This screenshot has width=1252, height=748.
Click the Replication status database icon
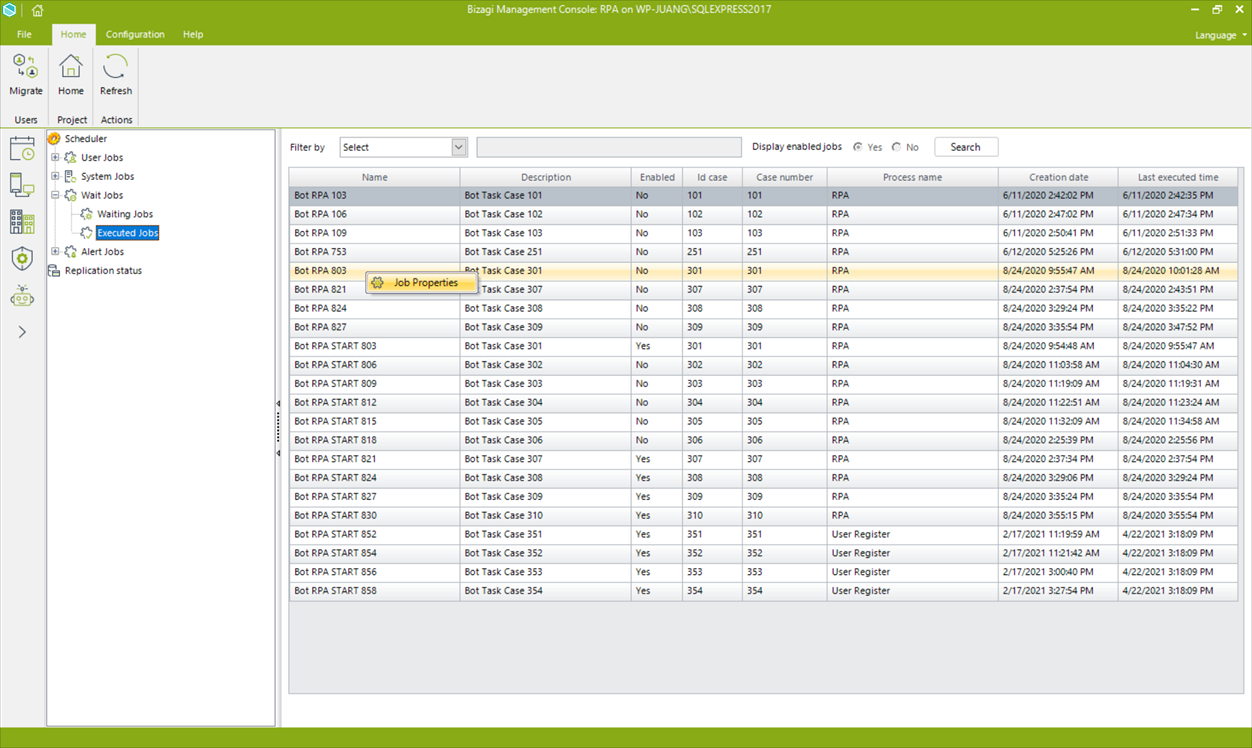tap(55, 271)
